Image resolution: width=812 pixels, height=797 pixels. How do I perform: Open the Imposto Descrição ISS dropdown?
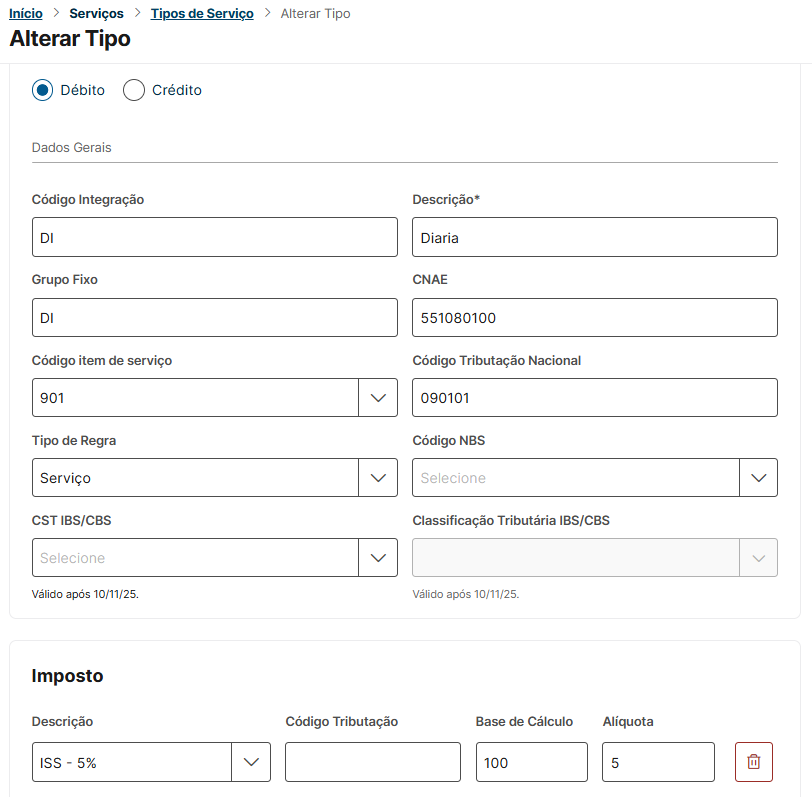[x=251, y=762]
